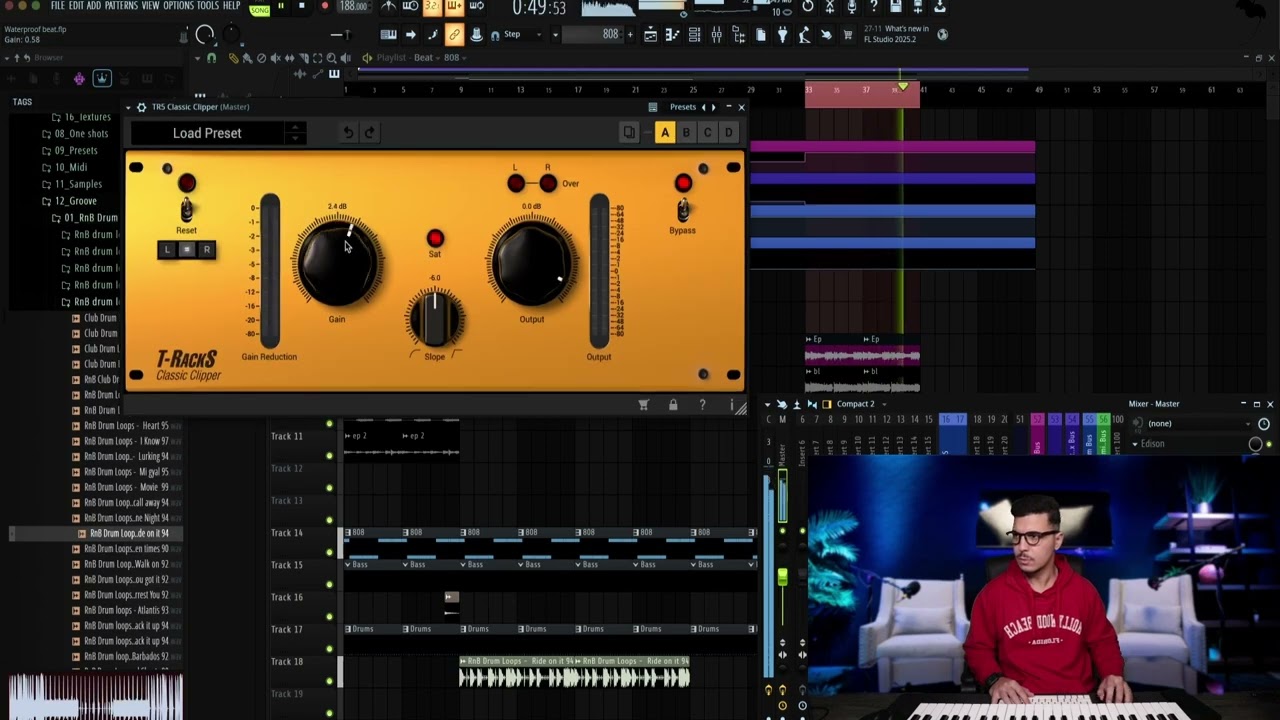Click the microphone recording icon
Image resolution: width=1280 pixels, height=720 pixels.
click(x=851, y=7)
